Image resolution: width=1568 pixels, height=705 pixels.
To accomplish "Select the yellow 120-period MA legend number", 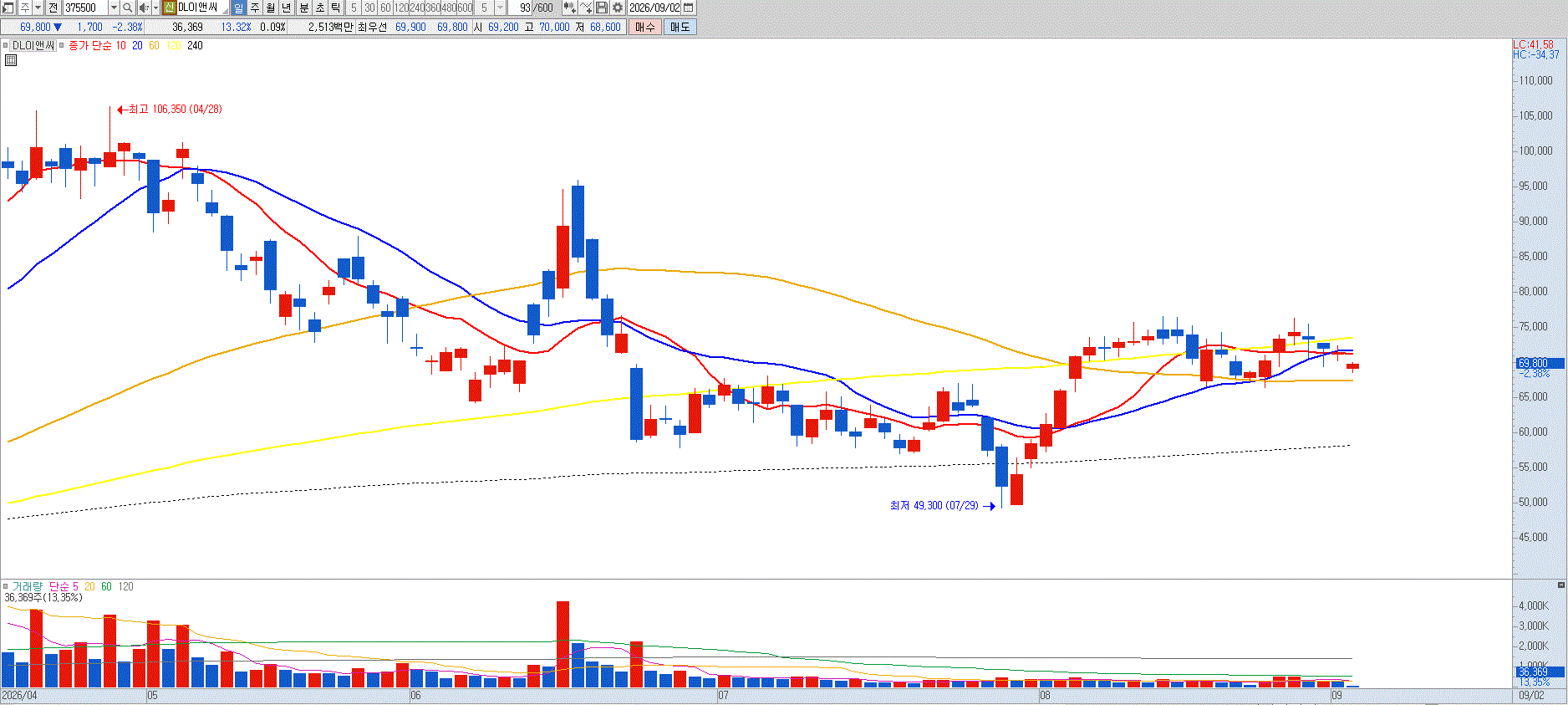I will tap(173, 45).
